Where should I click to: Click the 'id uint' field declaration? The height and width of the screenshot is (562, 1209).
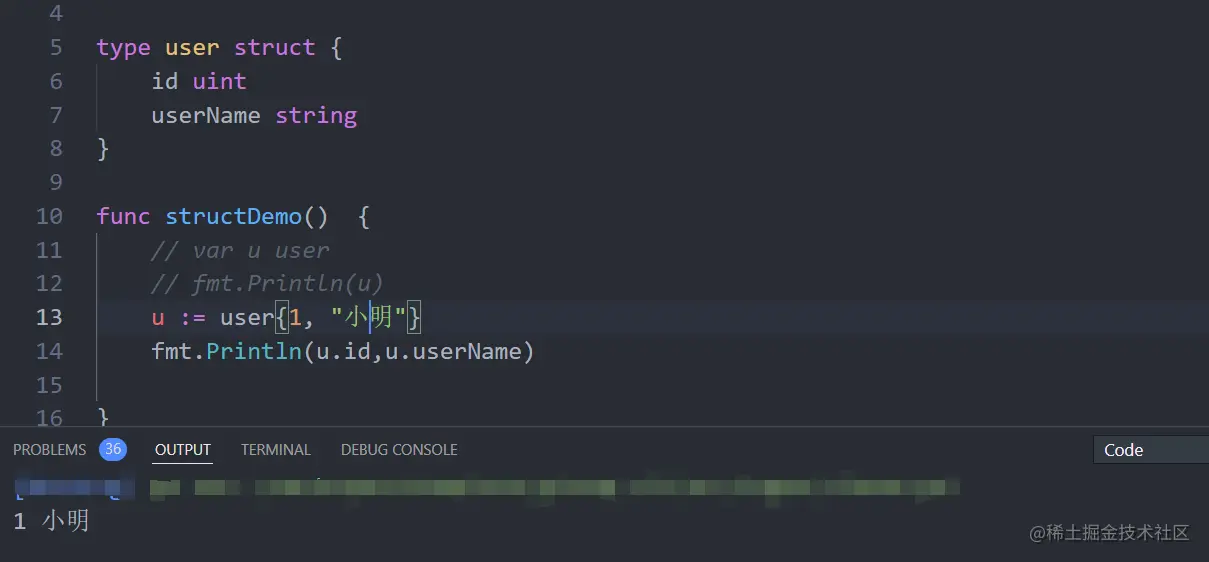click(199, 81)
